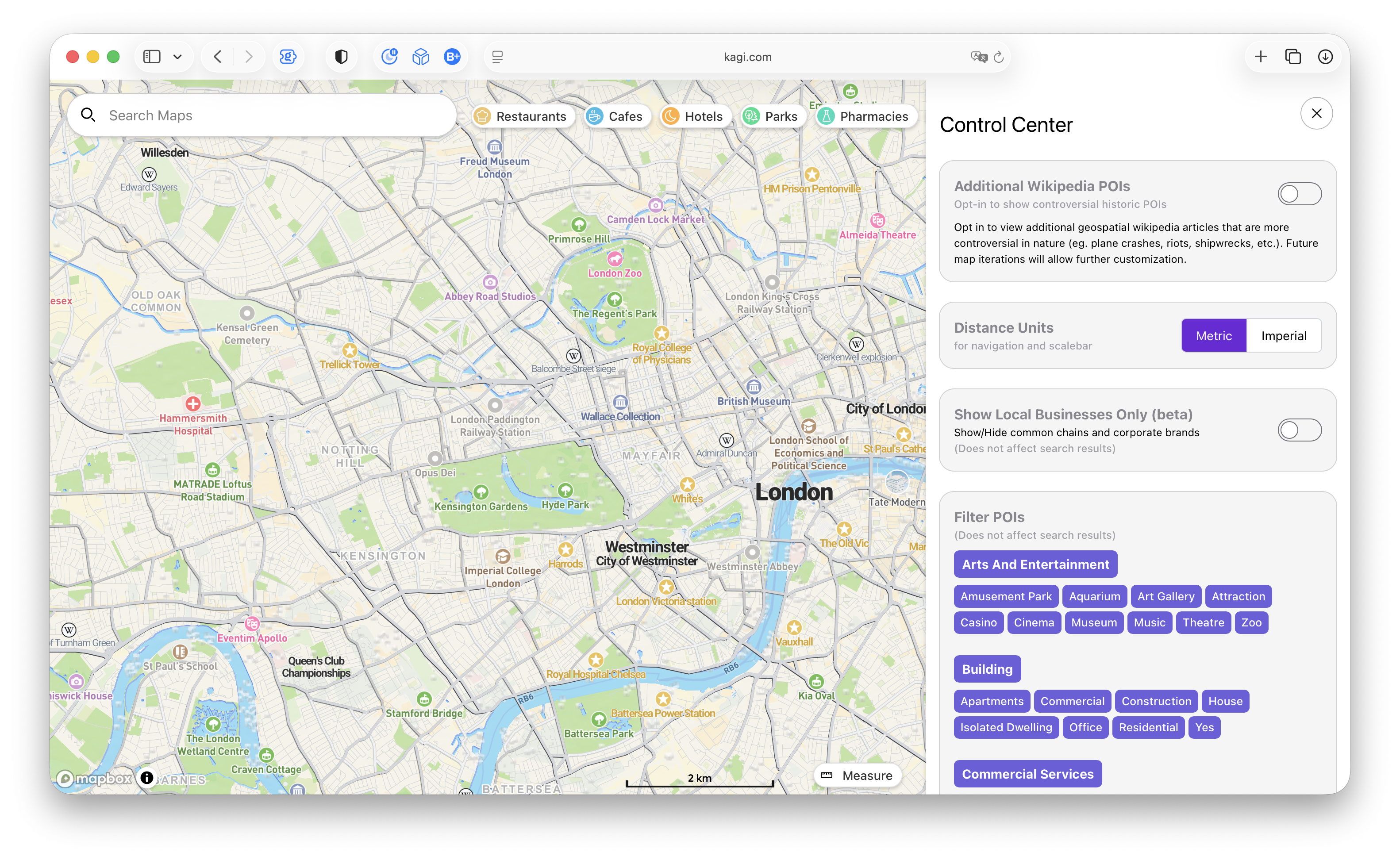This screenshot has width=1400, height=860.
Task: Open the downloads icon
Action: coord(1325,56)
